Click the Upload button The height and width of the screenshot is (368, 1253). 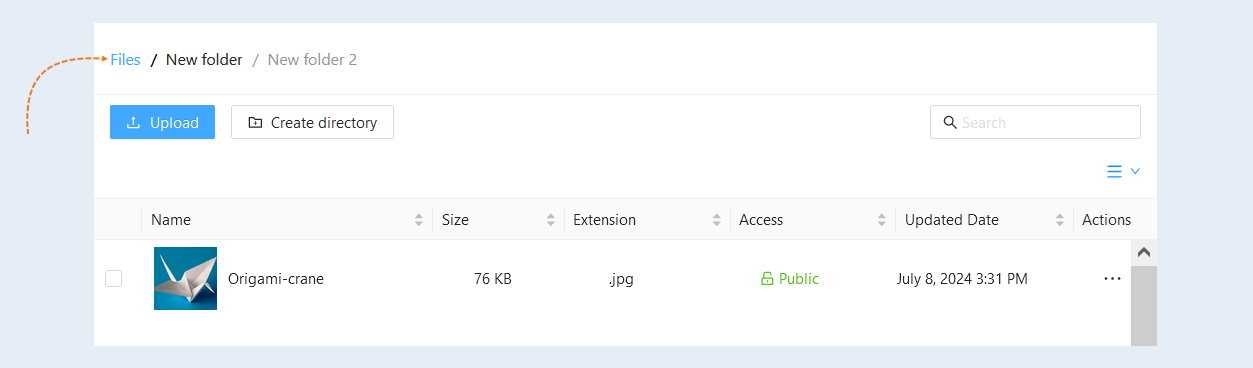tap(162, 123)
